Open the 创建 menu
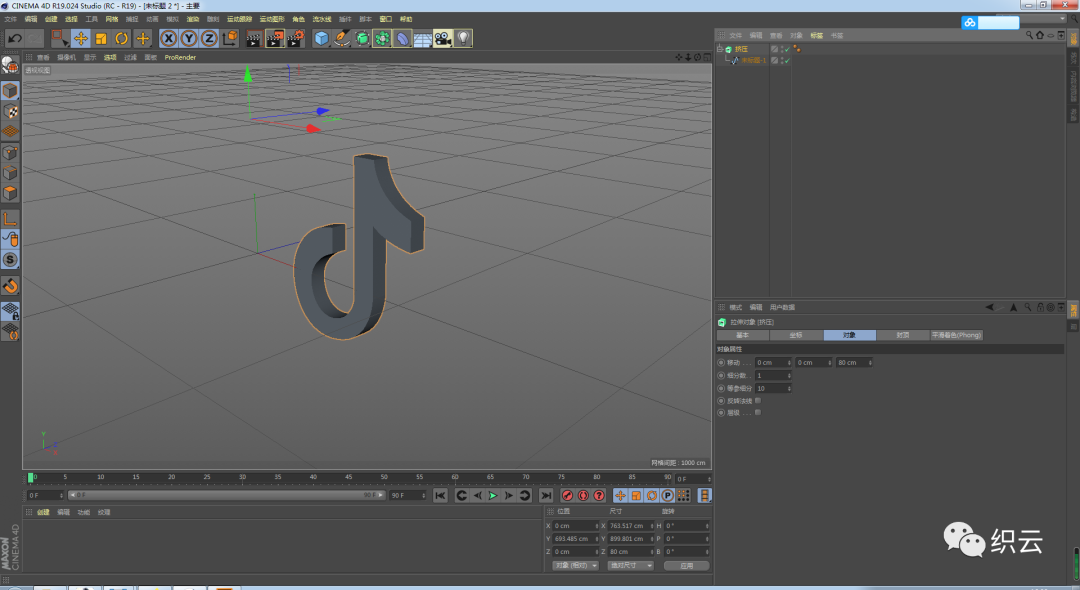 tap(51, 19)
